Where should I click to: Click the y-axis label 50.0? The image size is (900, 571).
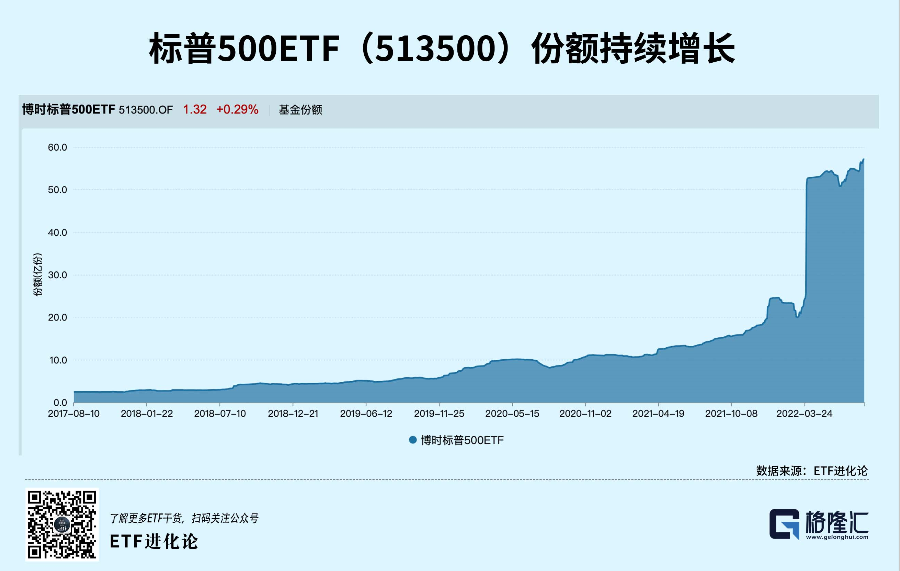[57, 190]
